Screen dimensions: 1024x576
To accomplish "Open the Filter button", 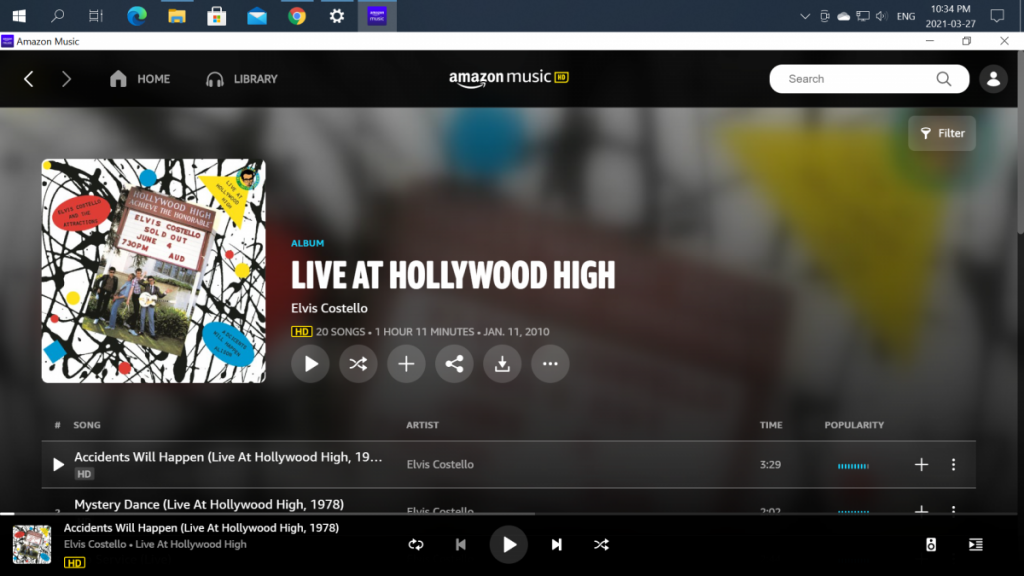I will click(x=942, y=133).
